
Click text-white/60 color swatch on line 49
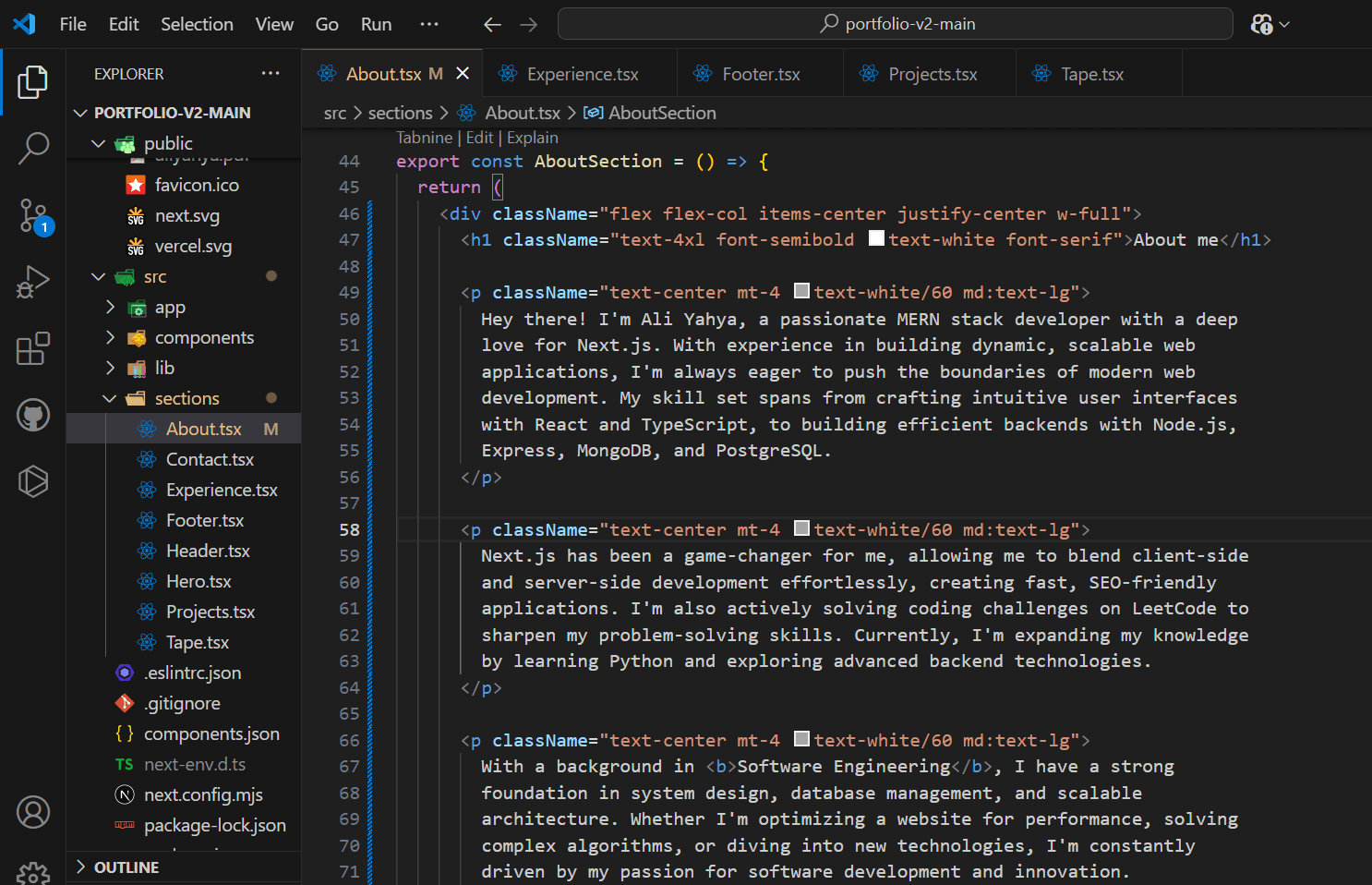pyautogui.click(x=802, y=291)
